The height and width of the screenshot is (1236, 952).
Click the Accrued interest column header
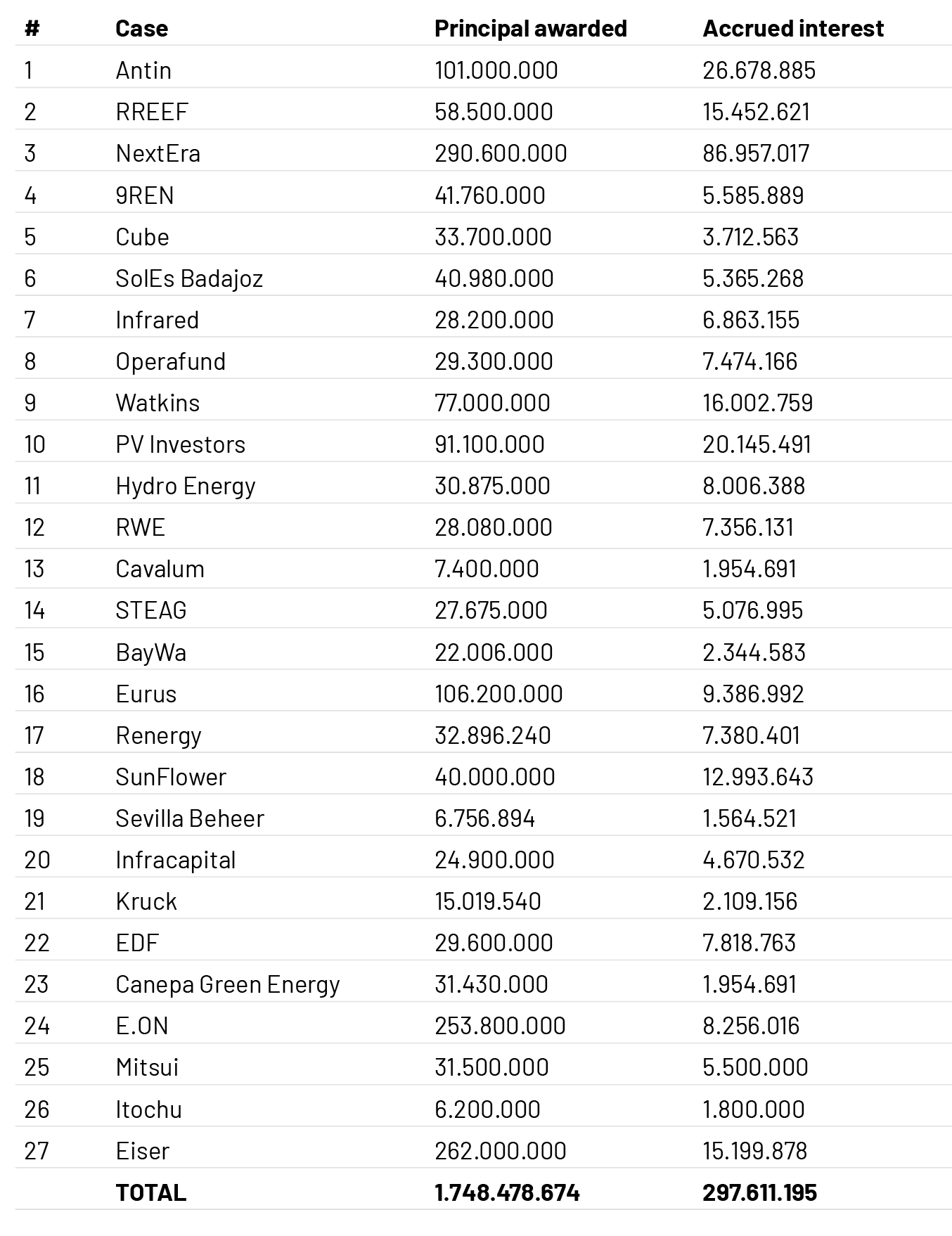(792, 28)
